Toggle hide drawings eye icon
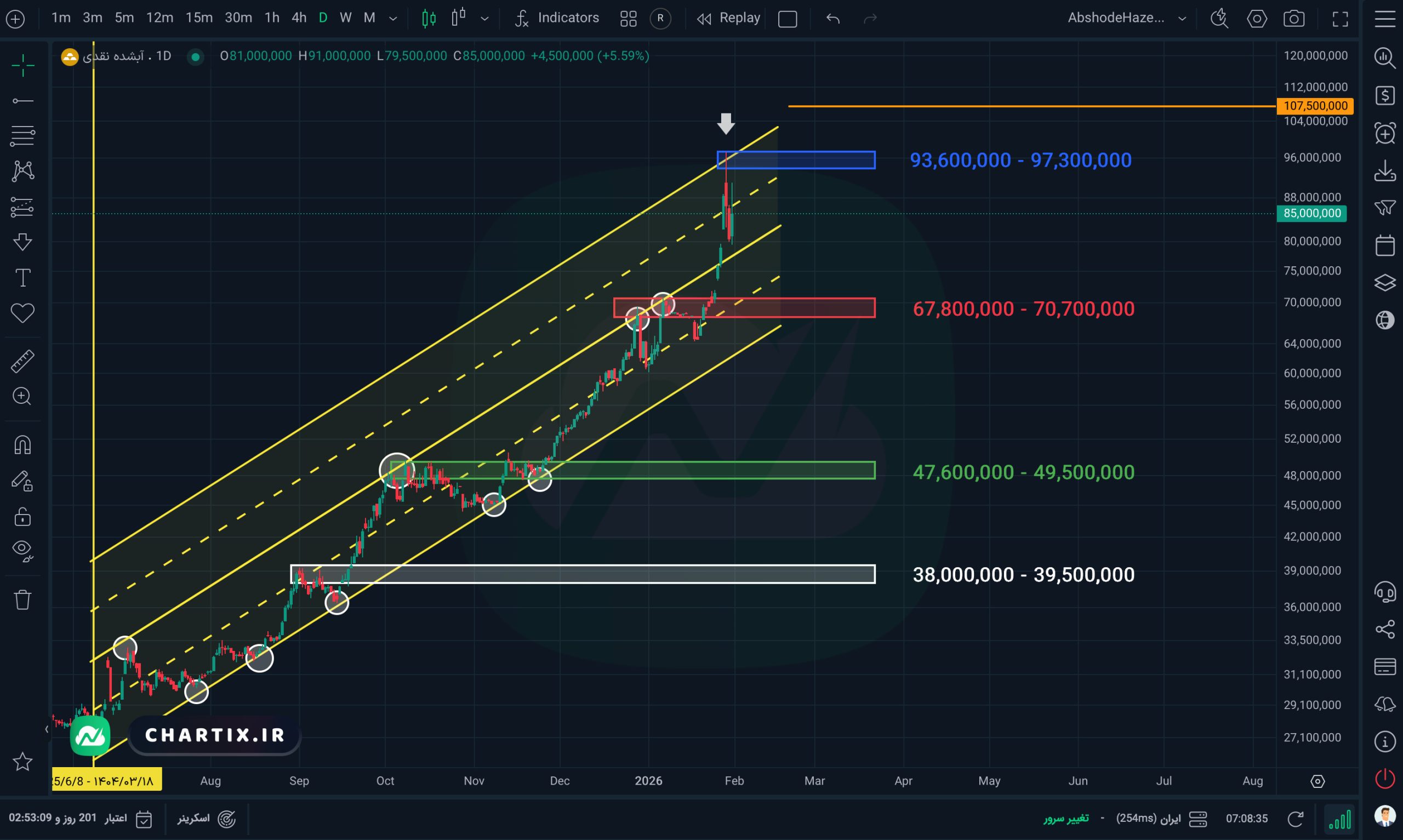The width and height of the screenshot is (1403, 840). pyautogui.click(x=22, y=550)
